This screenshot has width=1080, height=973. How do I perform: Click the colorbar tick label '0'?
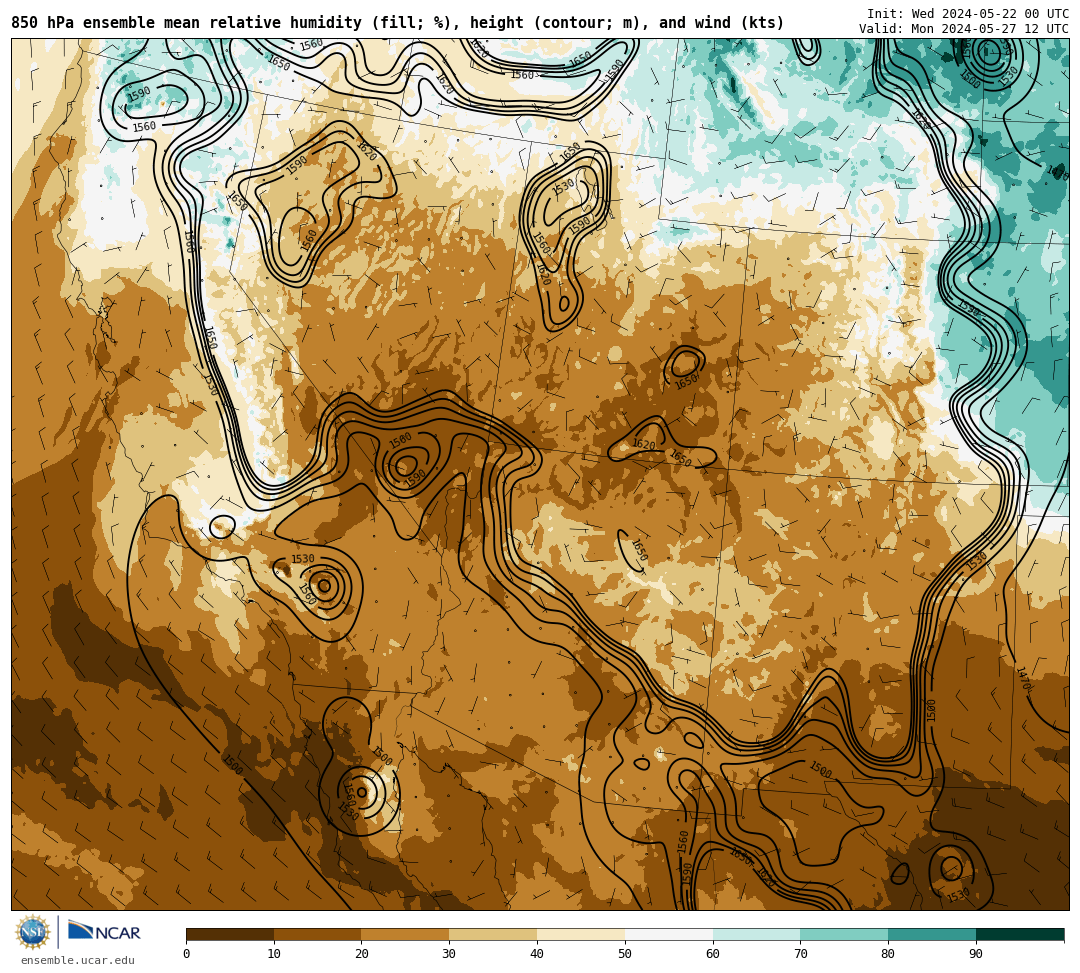click(187, 954)
